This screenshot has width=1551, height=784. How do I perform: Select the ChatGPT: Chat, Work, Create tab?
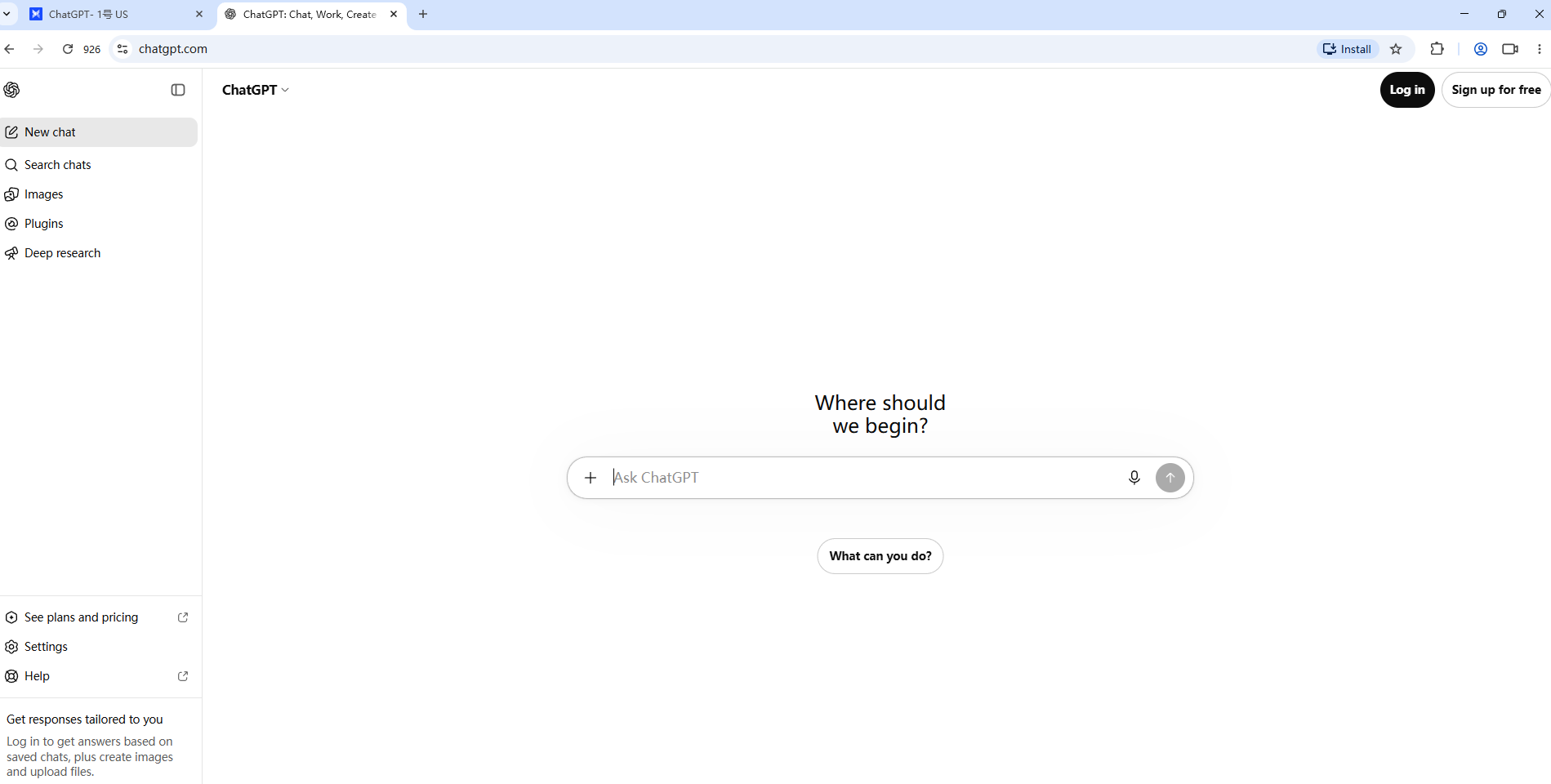point(311,15)
